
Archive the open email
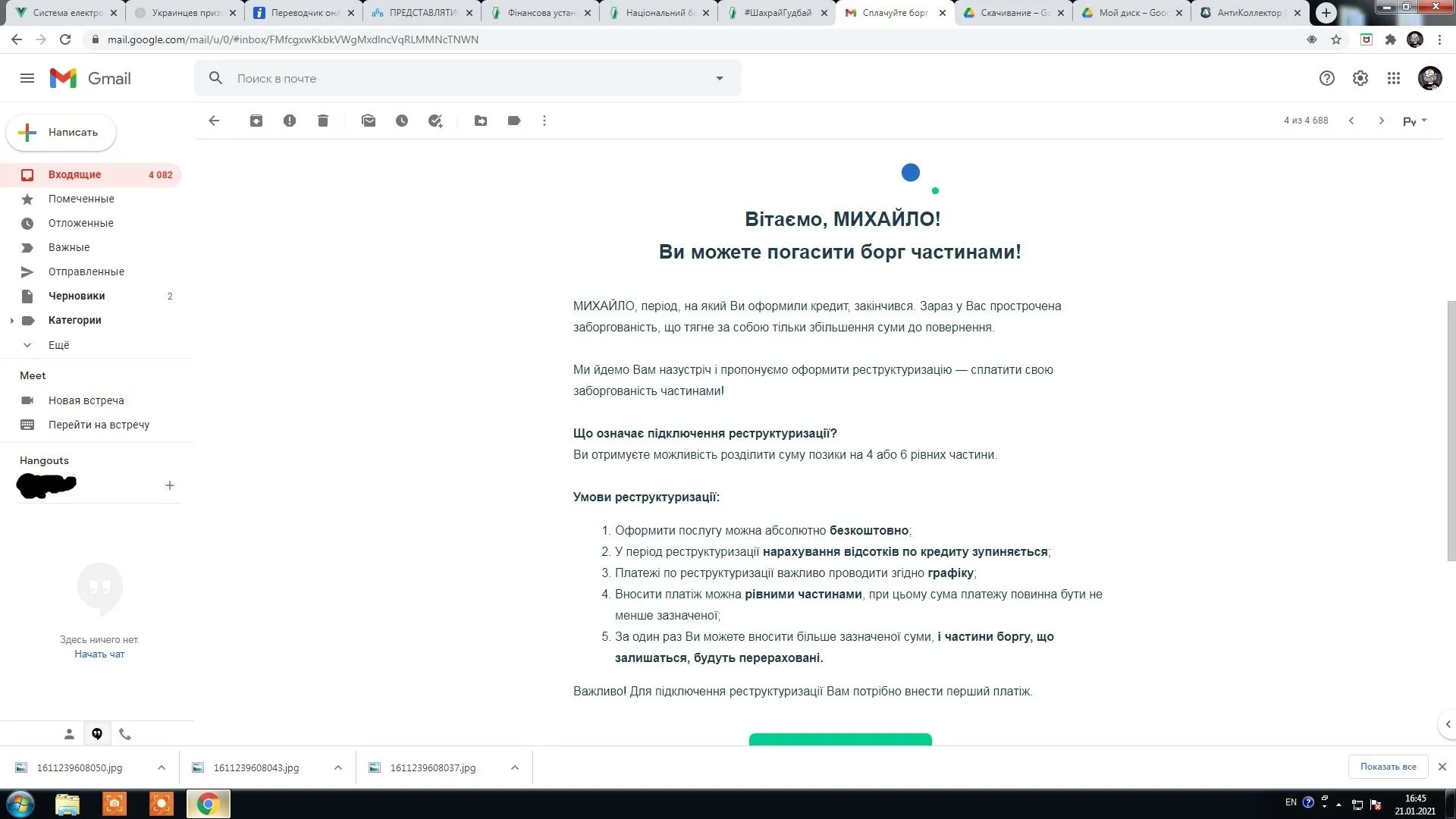[x=256, y=121]
